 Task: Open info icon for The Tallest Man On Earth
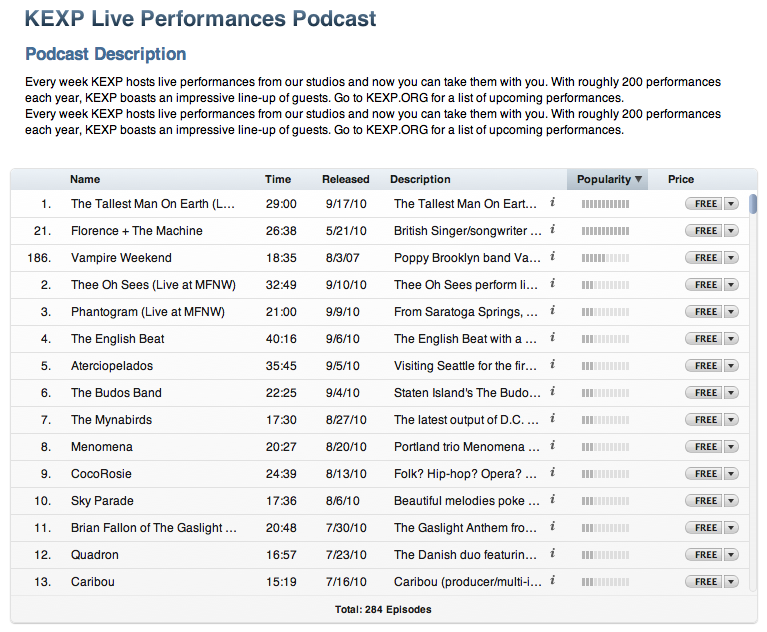552,202
